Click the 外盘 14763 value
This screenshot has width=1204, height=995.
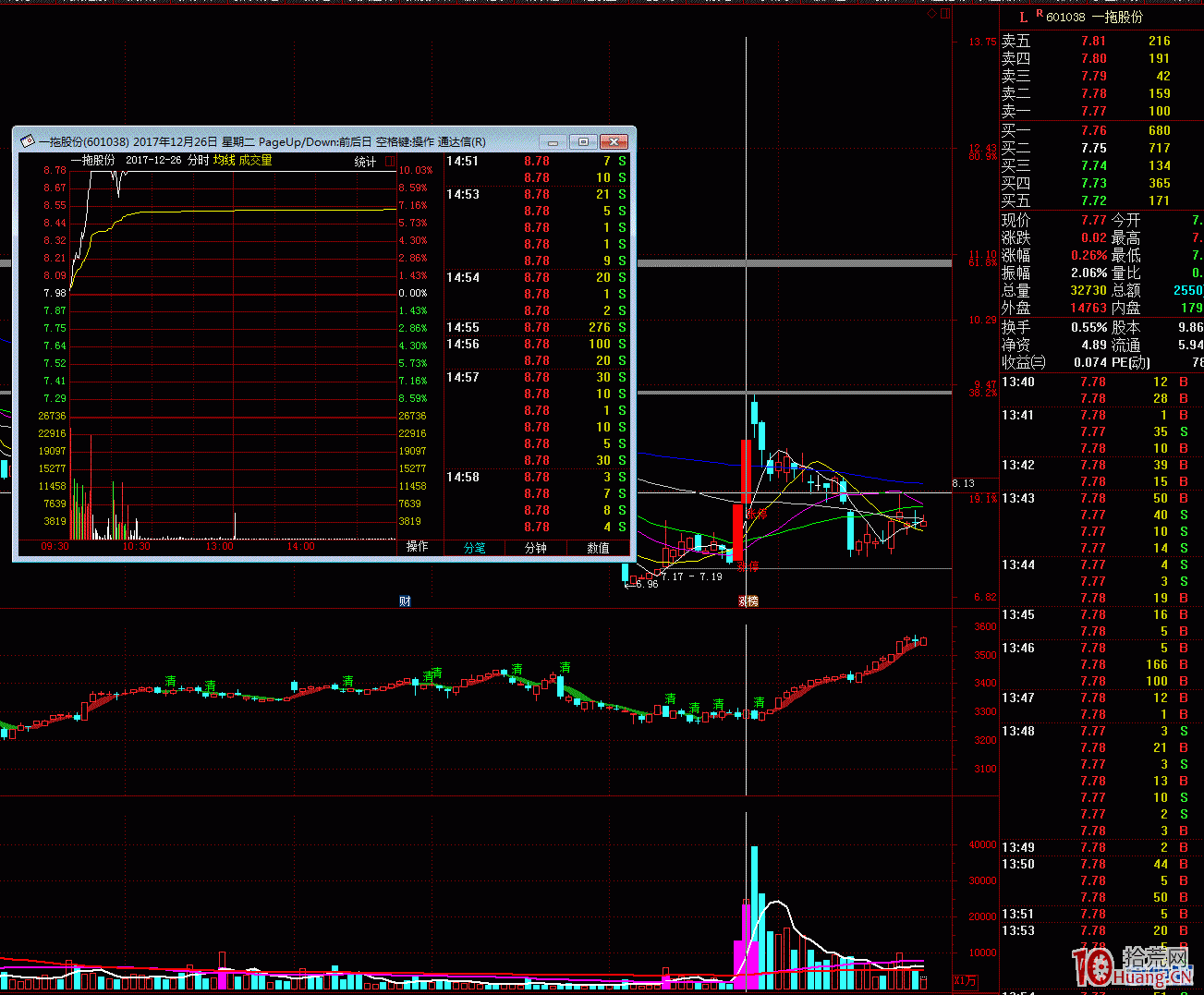(x=1088, y=308)
